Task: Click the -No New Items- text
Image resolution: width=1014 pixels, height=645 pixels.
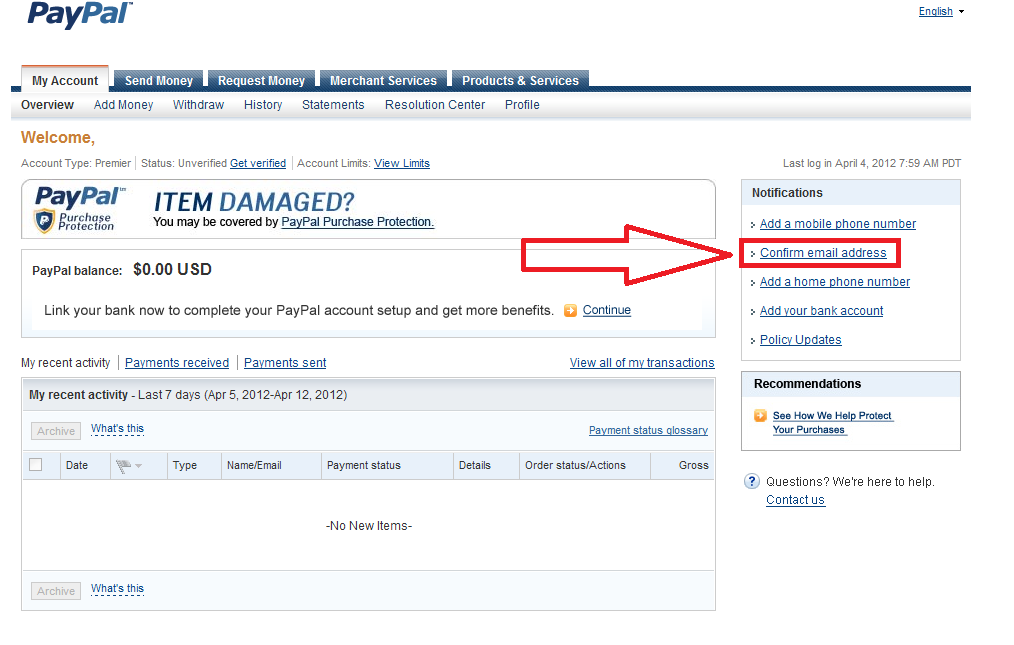Action: click(369, 526)
